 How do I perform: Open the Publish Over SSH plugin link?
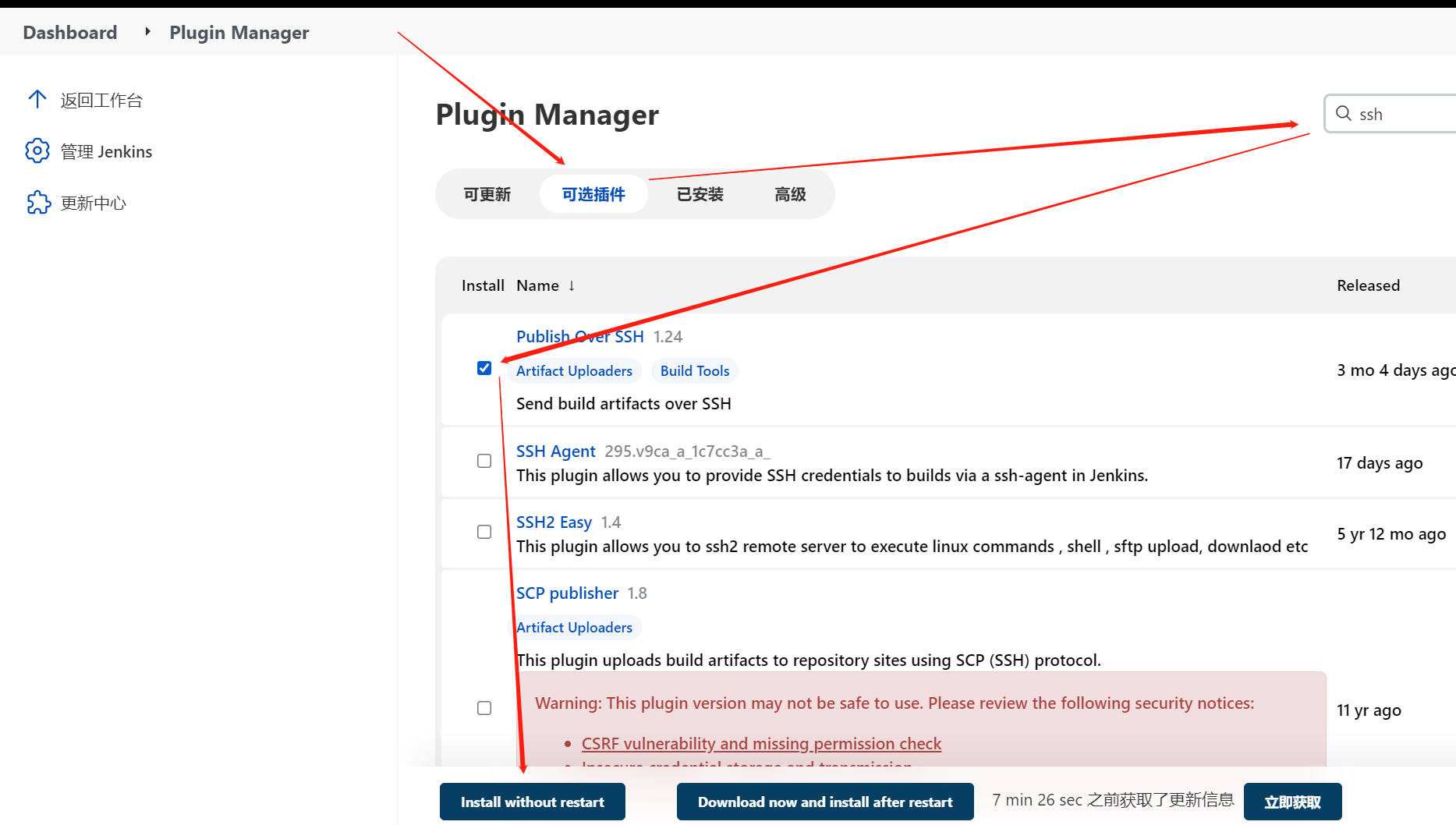[x=580, y=336]
